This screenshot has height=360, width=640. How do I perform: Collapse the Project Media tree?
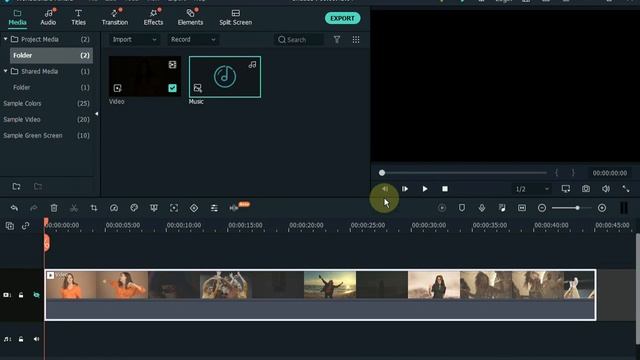6,39
